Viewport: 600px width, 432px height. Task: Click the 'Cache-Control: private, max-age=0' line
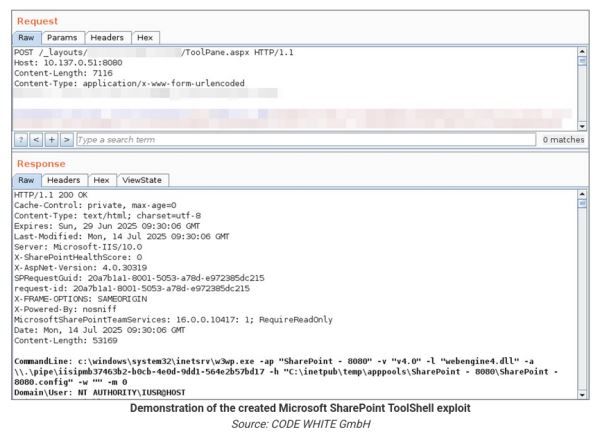(95, 205)
